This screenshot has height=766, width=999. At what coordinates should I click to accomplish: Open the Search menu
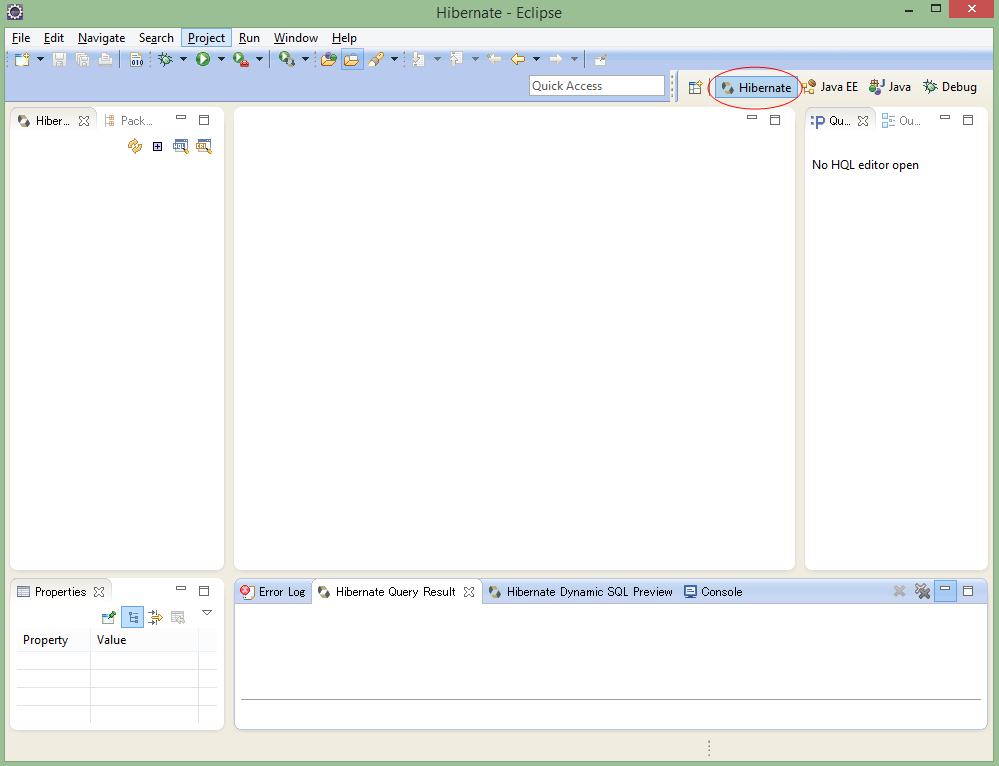156,38
